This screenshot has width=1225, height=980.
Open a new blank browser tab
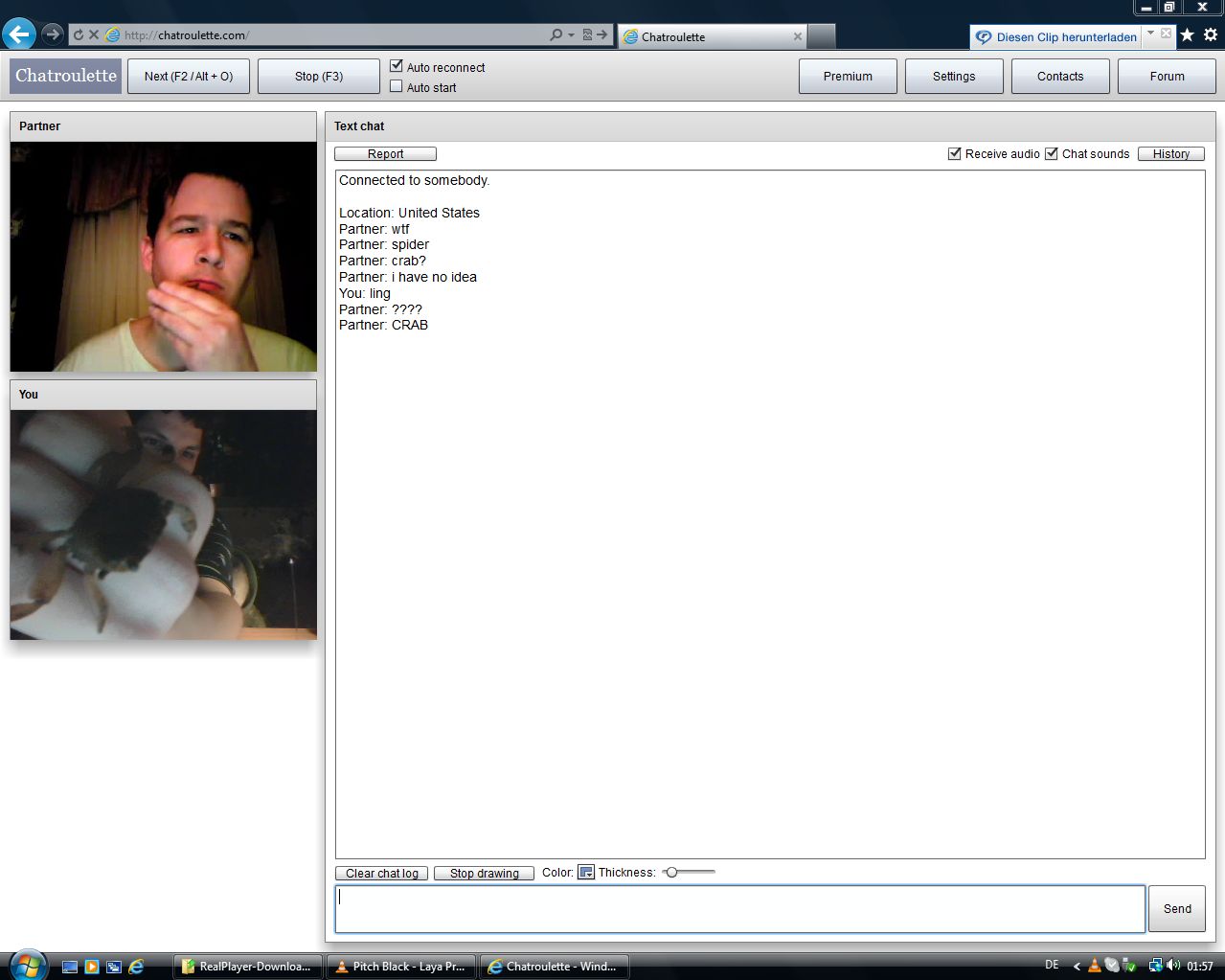click(x=822, y=36)
